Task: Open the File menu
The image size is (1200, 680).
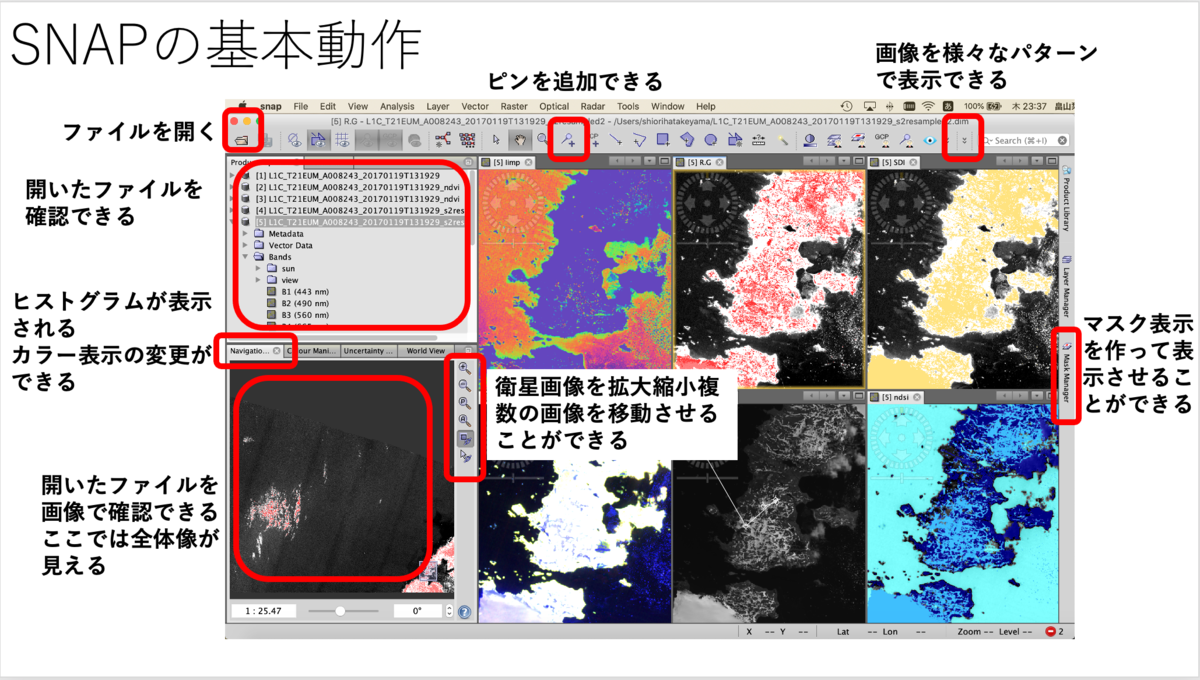Action: (300, 106)
